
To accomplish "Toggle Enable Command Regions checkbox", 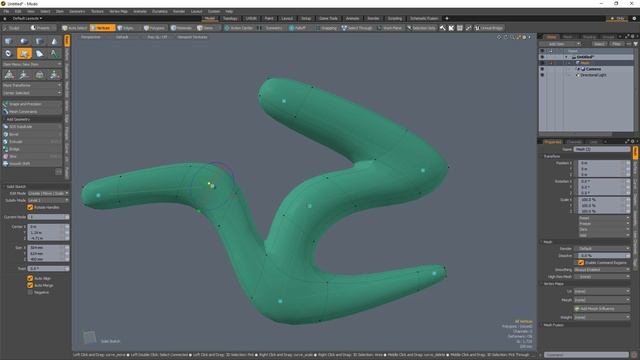I will click(581, 263).
